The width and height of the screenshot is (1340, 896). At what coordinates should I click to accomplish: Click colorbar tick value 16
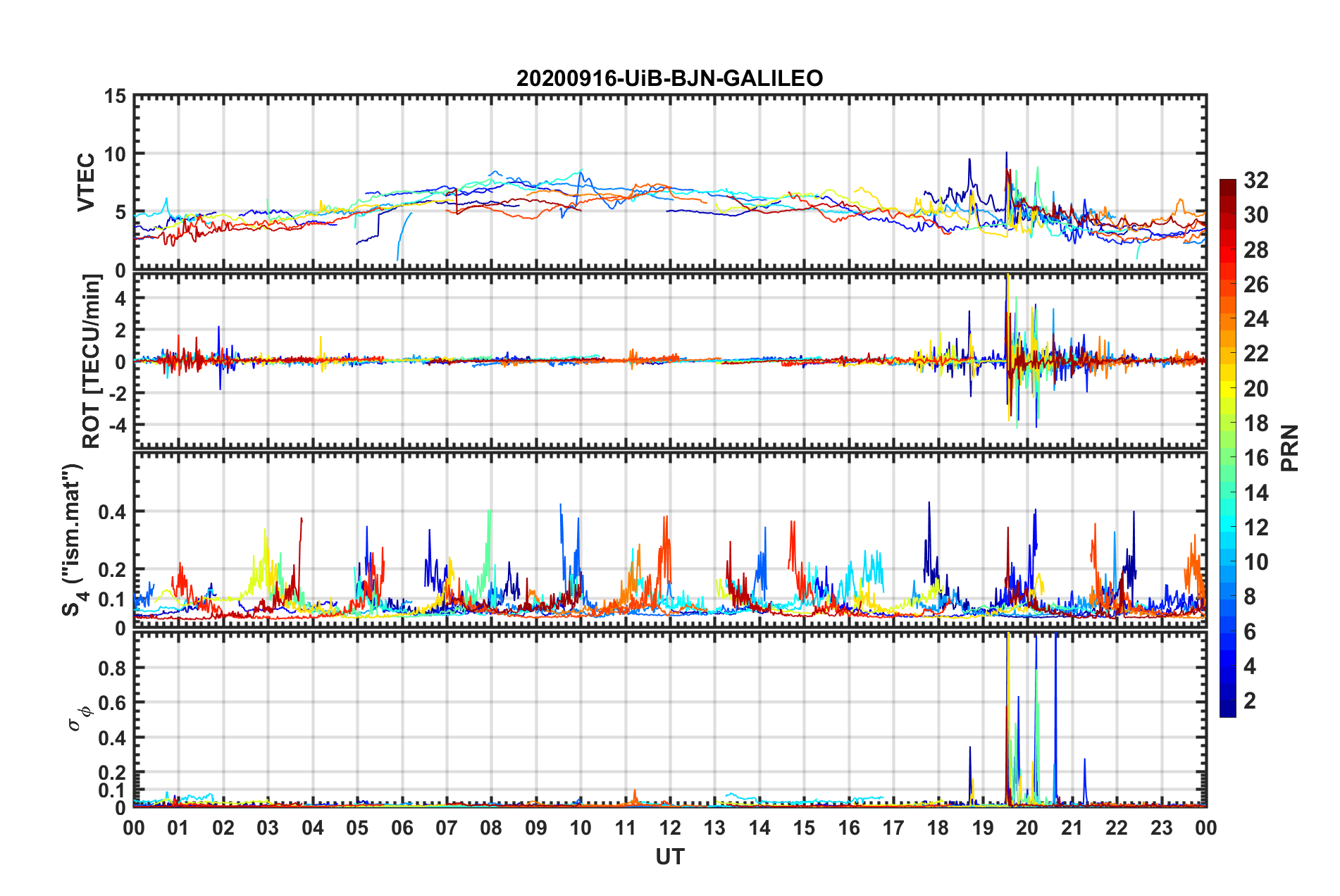pyautogui.click(x=1255, y=458)
